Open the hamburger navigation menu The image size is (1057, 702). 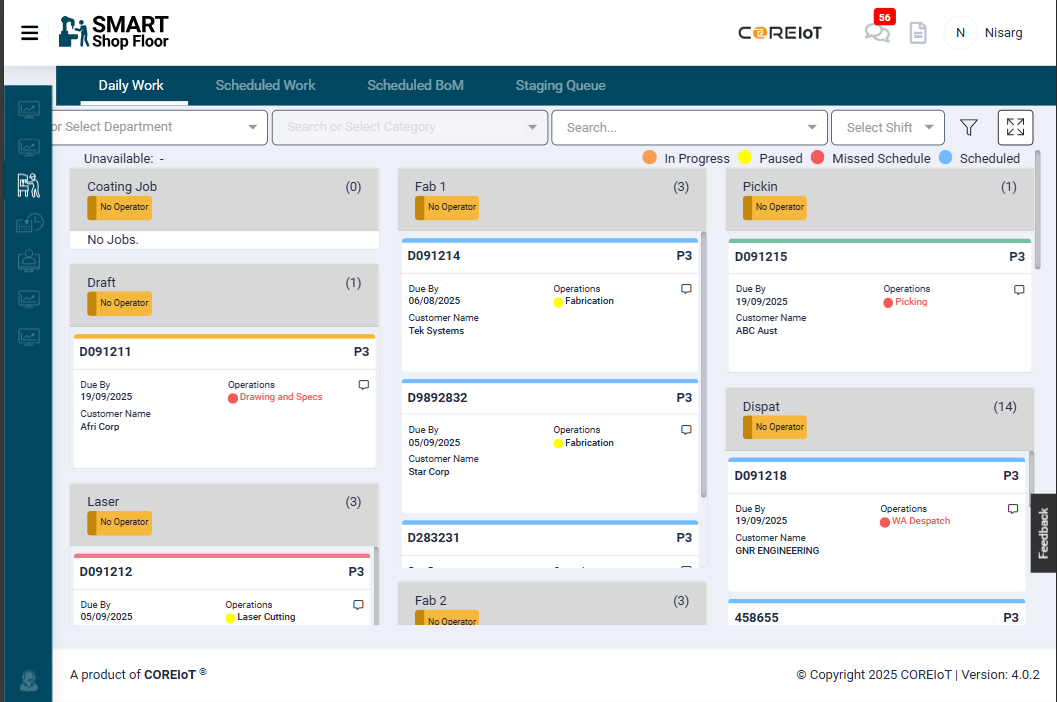point(30,33)
